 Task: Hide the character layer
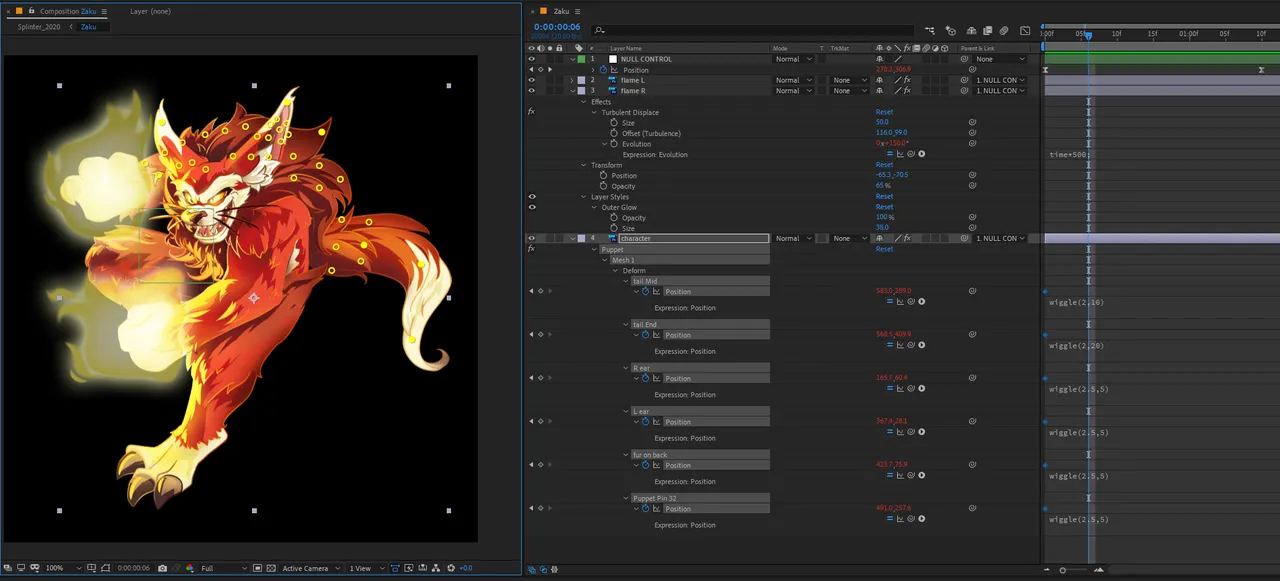pyautogui.click(x=531, y=239)
